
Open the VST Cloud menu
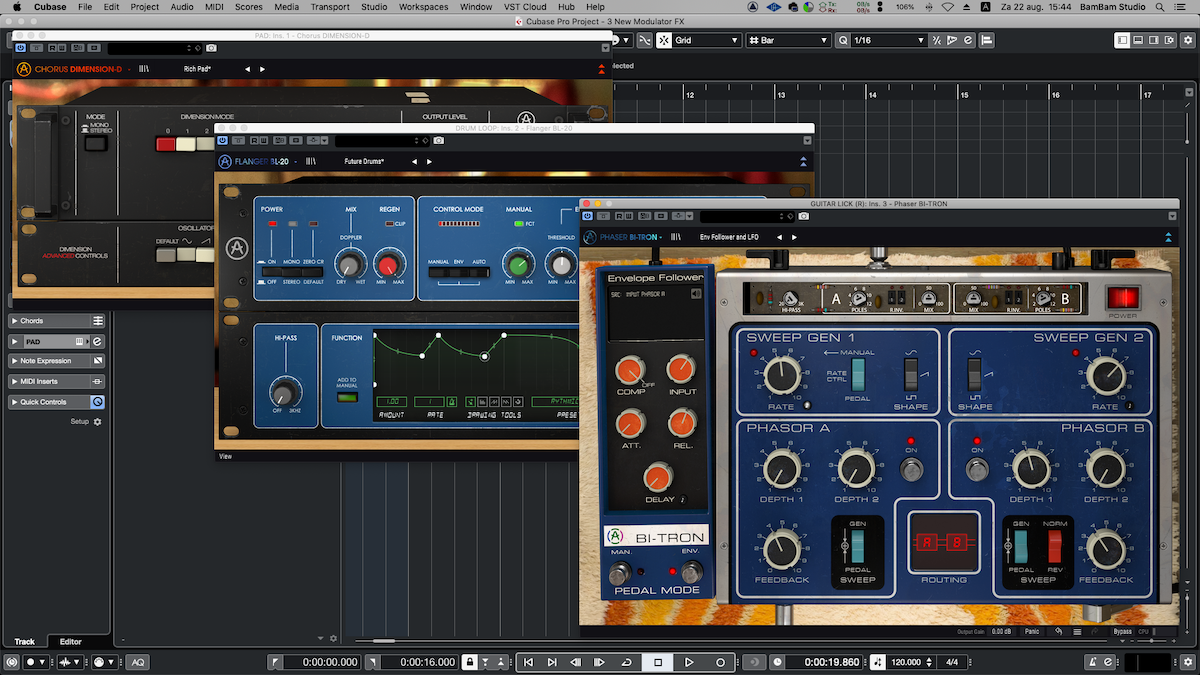click(525, 7)
